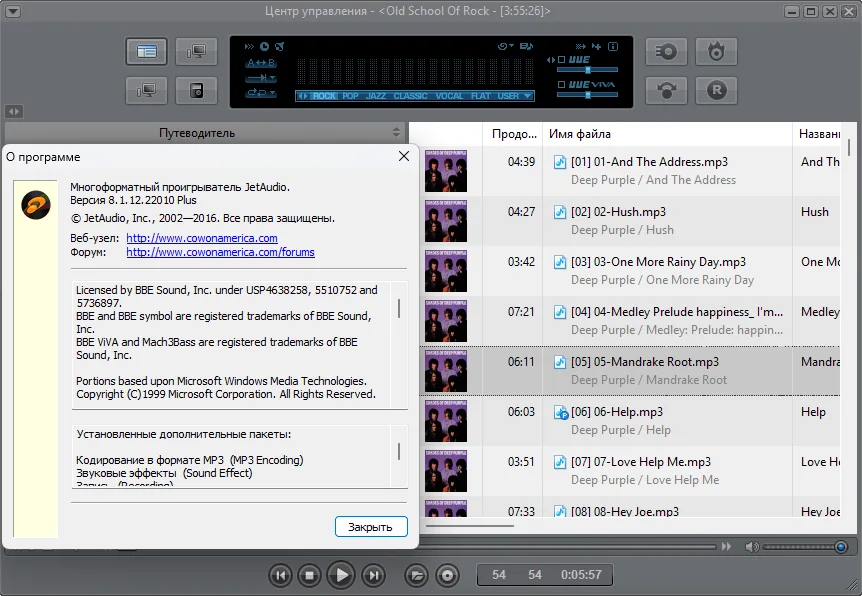Enable the BBE ViVA effect checkbox
The height and width of the screenshot is (596, 862).
pos(561,85)
